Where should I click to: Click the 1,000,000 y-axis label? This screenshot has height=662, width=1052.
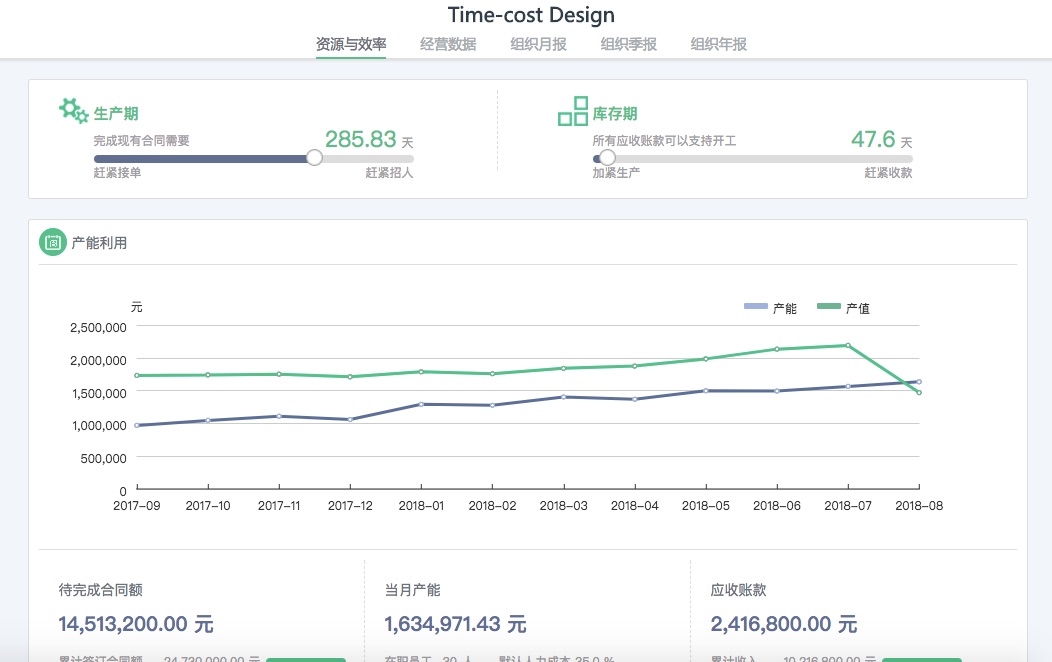pos(99,425)
